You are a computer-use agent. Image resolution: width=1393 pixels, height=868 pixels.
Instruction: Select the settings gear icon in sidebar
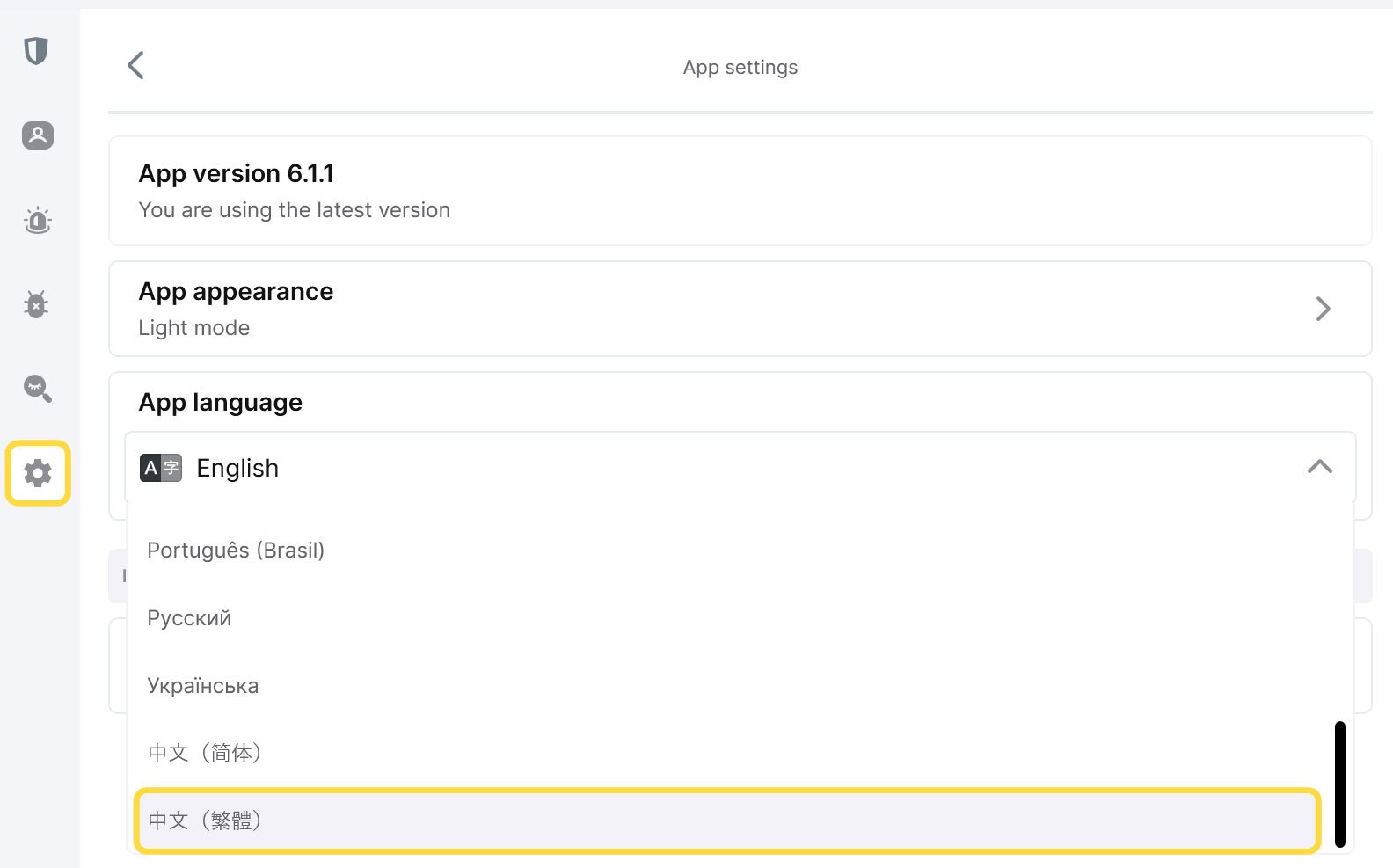point(38,473)
